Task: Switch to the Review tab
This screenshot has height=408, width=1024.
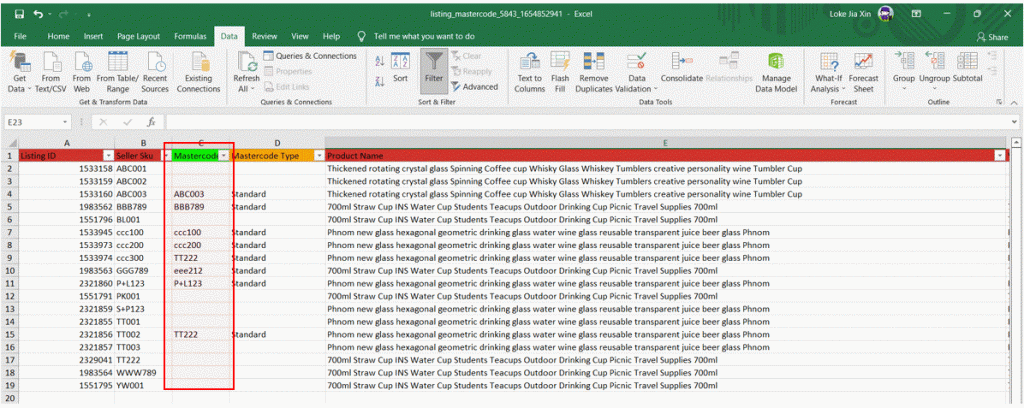Action: (264, 37)
